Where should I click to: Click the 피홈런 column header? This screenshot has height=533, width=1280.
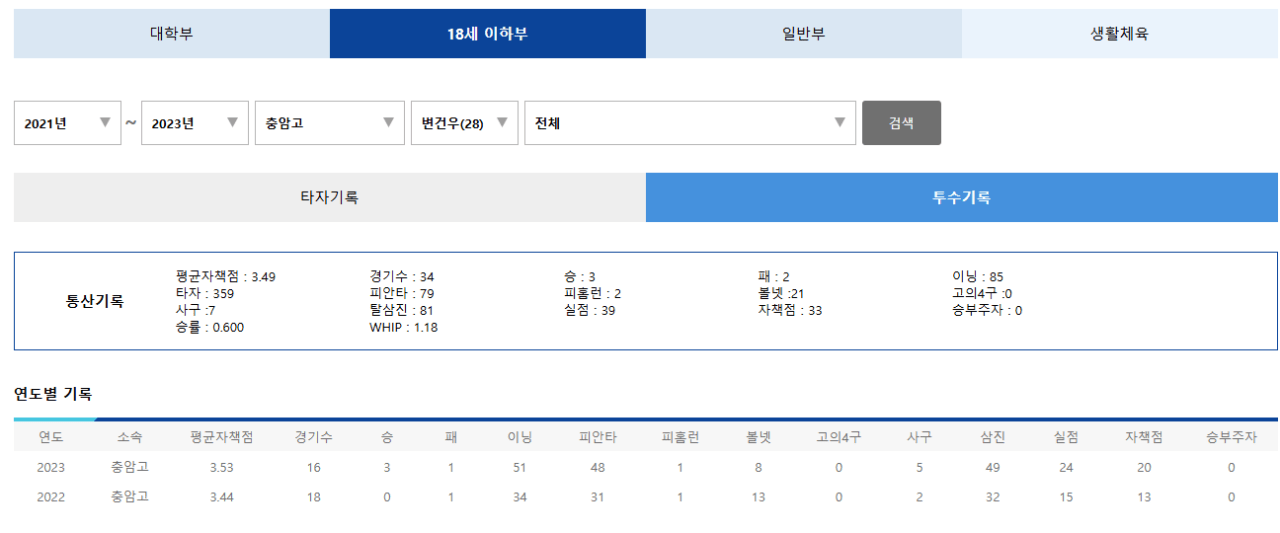(x=681, y=437)
